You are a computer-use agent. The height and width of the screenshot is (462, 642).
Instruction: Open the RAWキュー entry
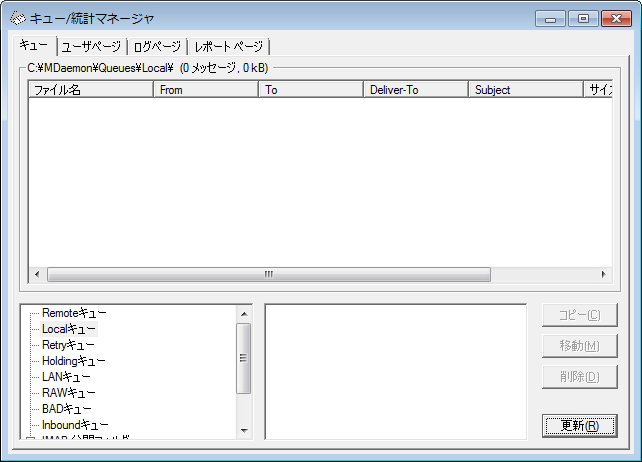pos(67,393)
